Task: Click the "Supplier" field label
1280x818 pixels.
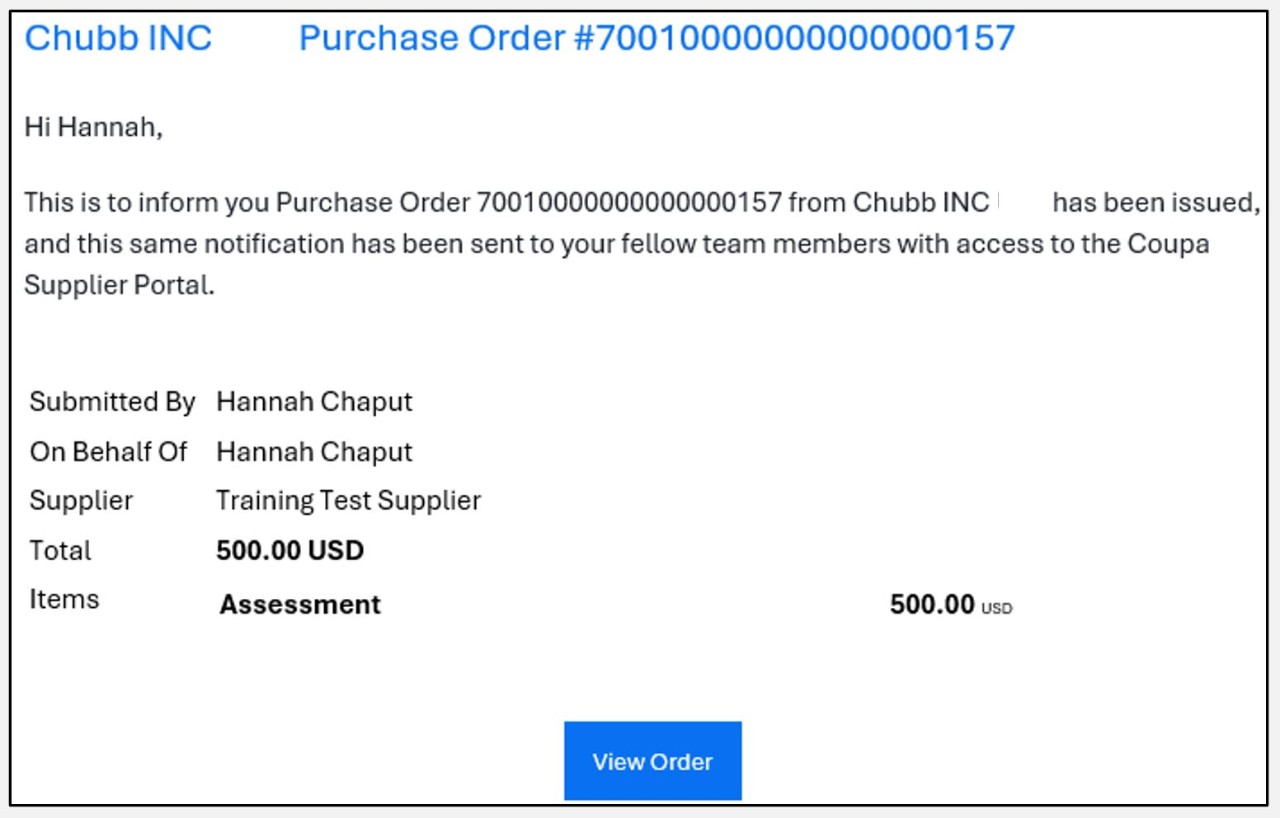Action: 81,501
